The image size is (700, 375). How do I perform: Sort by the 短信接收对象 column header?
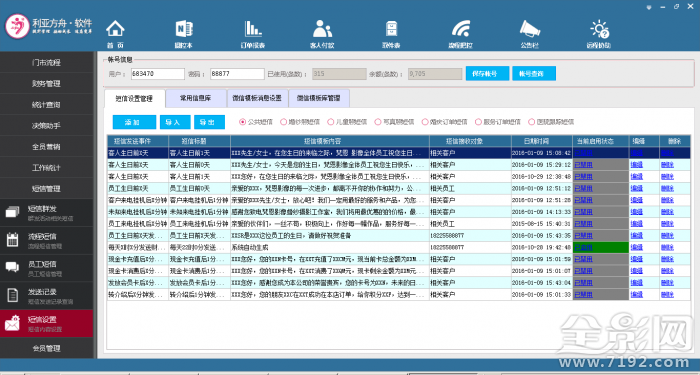click(470, 141)
